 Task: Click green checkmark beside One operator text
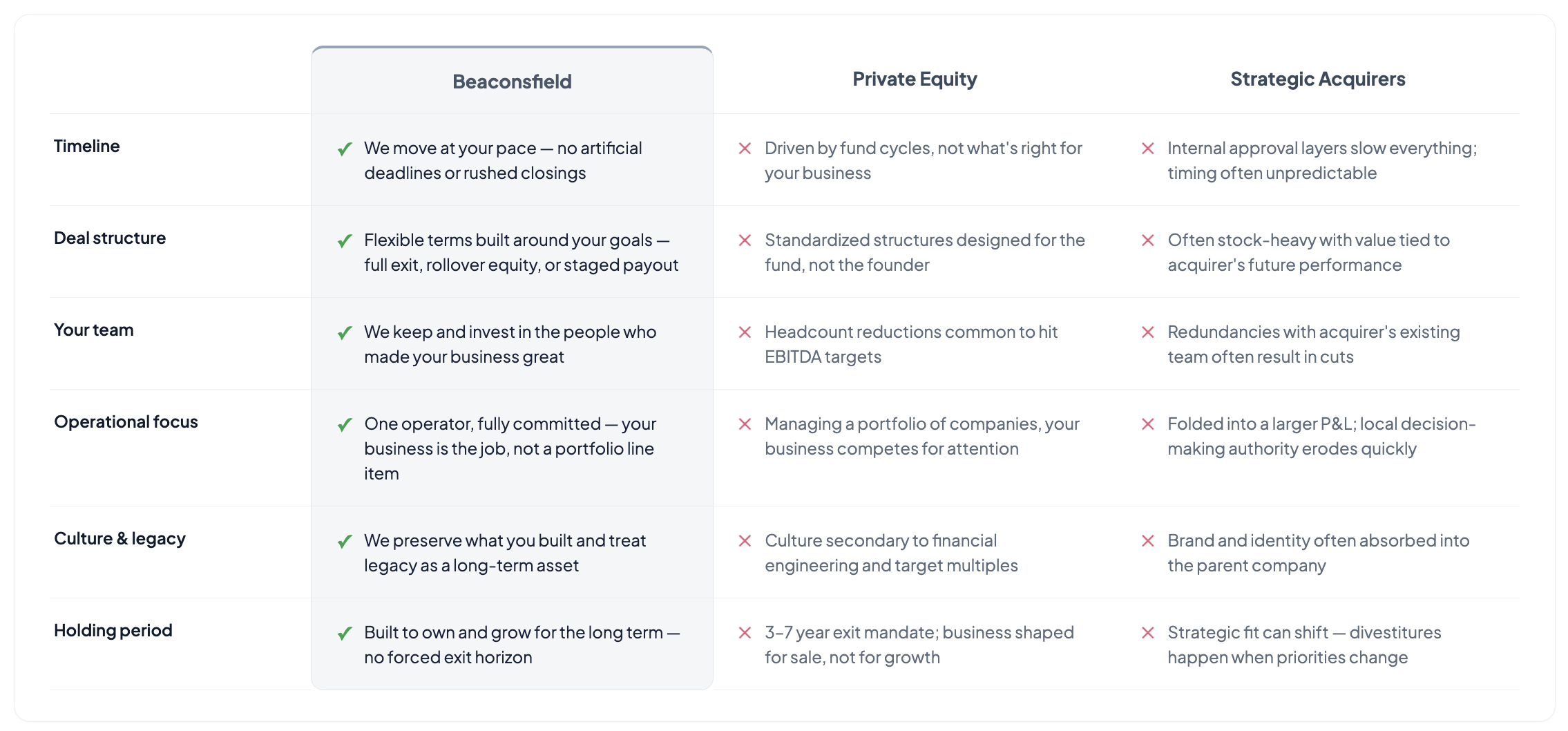[345, 425]
